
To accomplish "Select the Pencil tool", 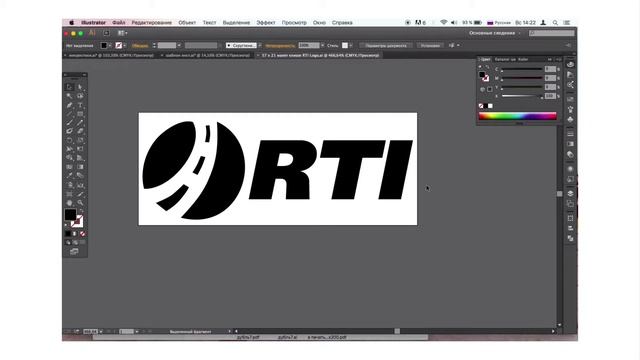I will [80, 122].
